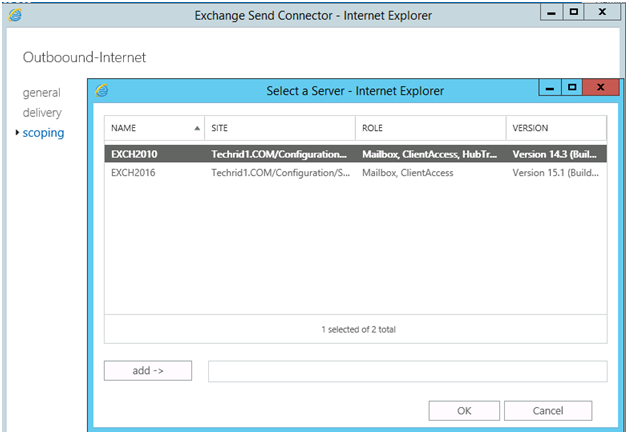Click Internet Explorer icon in Select a Server title bar
This screenshot has height=434, width=628.
click(102, 90)
